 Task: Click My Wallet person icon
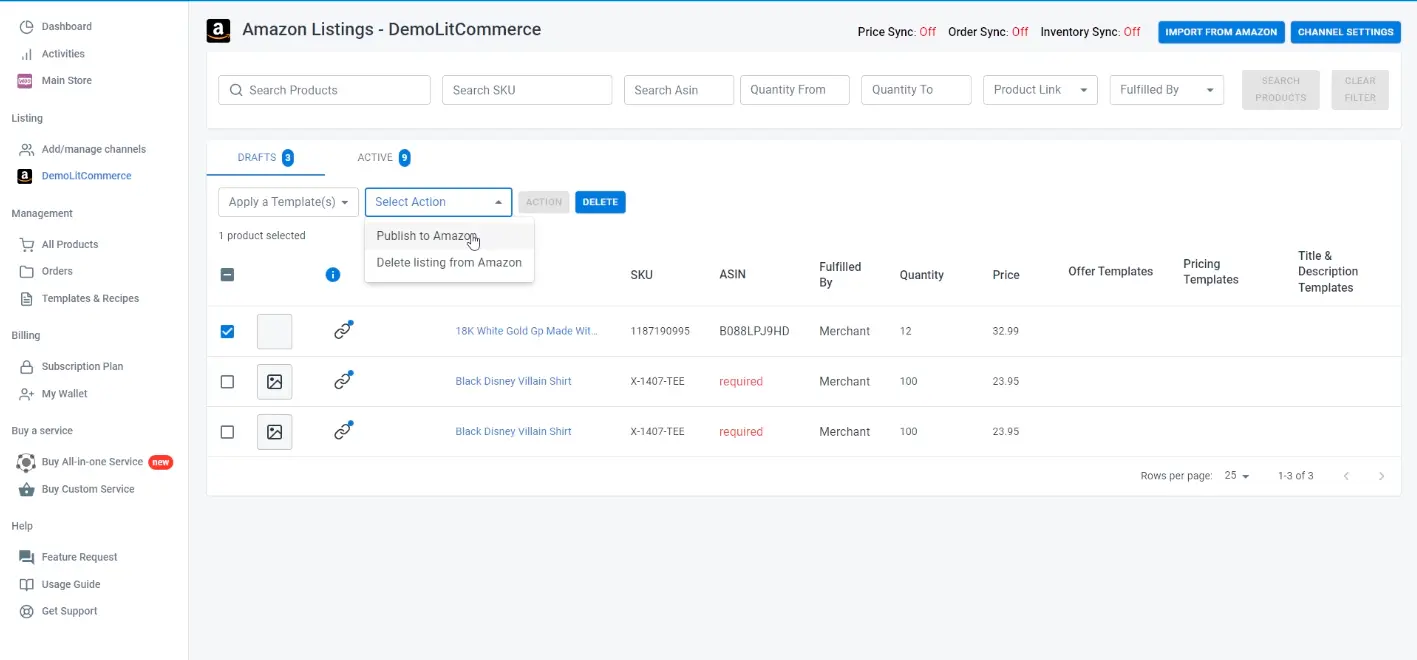pyautogui.click(x=26, y=394)
